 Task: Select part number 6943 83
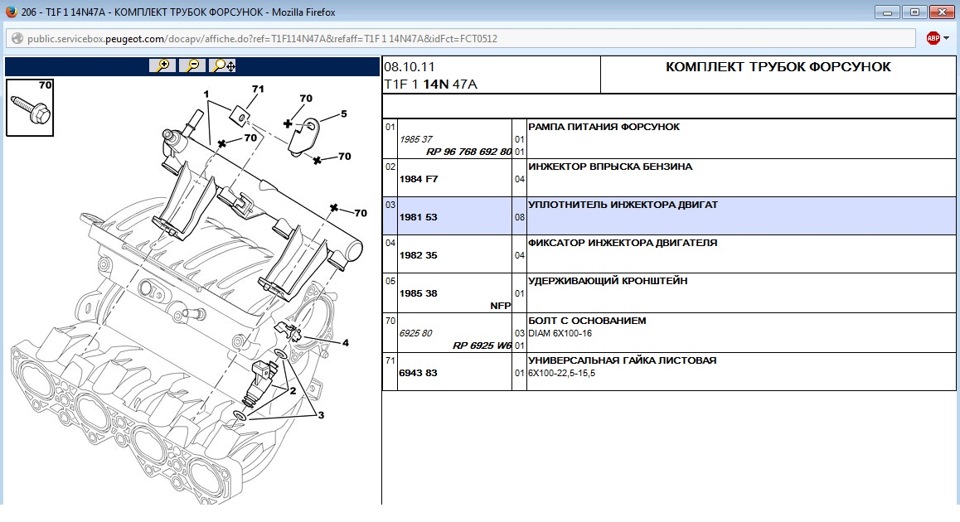click(418, 373)
